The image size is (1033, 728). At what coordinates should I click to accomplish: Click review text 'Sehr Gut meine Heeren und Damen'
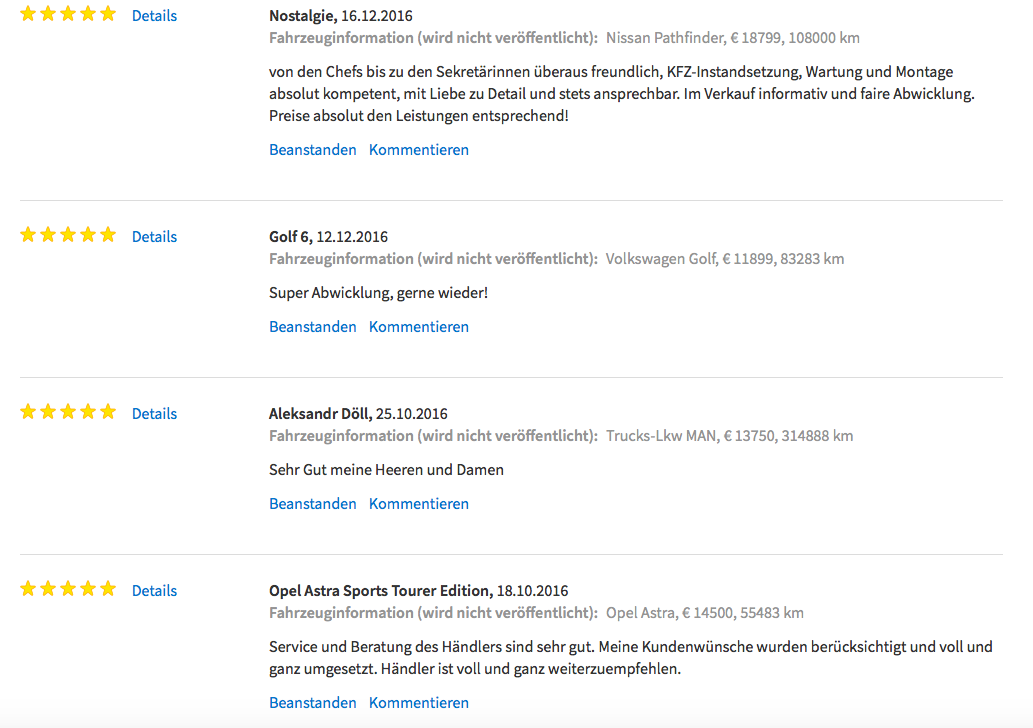(386, 470)
